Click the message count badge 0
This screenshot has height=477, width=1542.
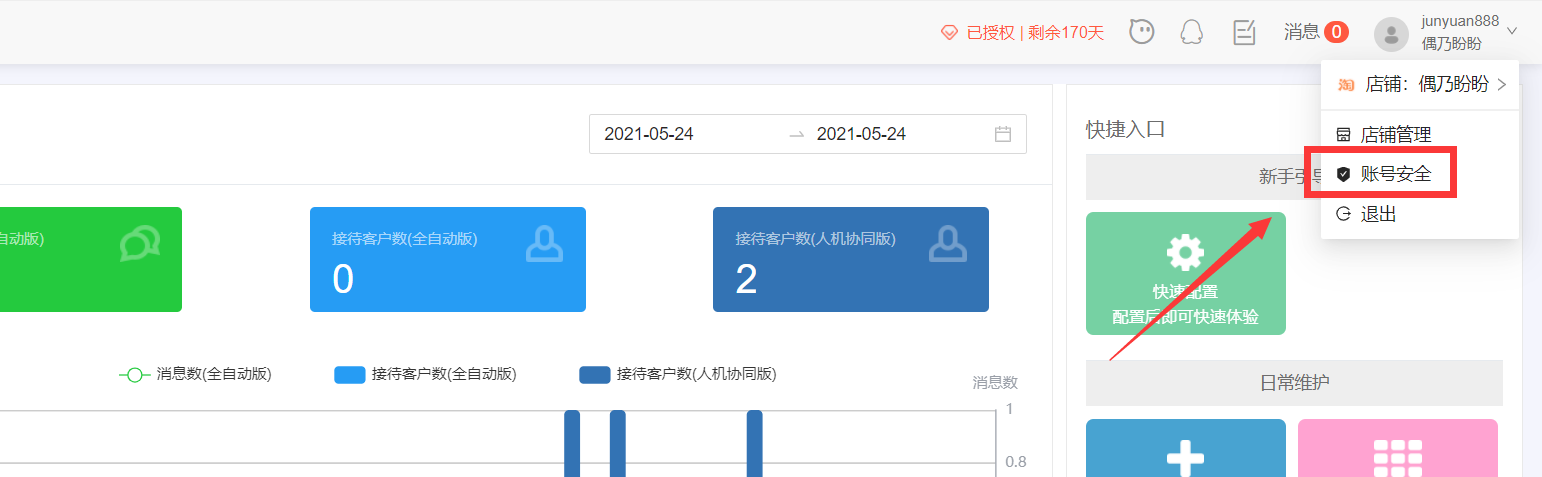click(1336, 32)
